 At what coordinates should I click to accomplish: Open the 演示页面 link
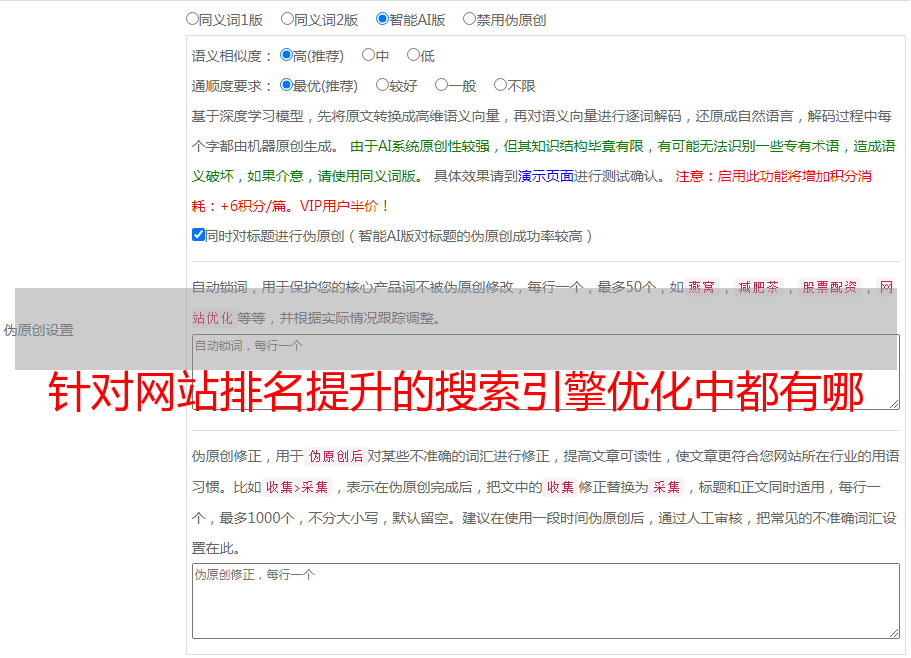pos(545,176)
